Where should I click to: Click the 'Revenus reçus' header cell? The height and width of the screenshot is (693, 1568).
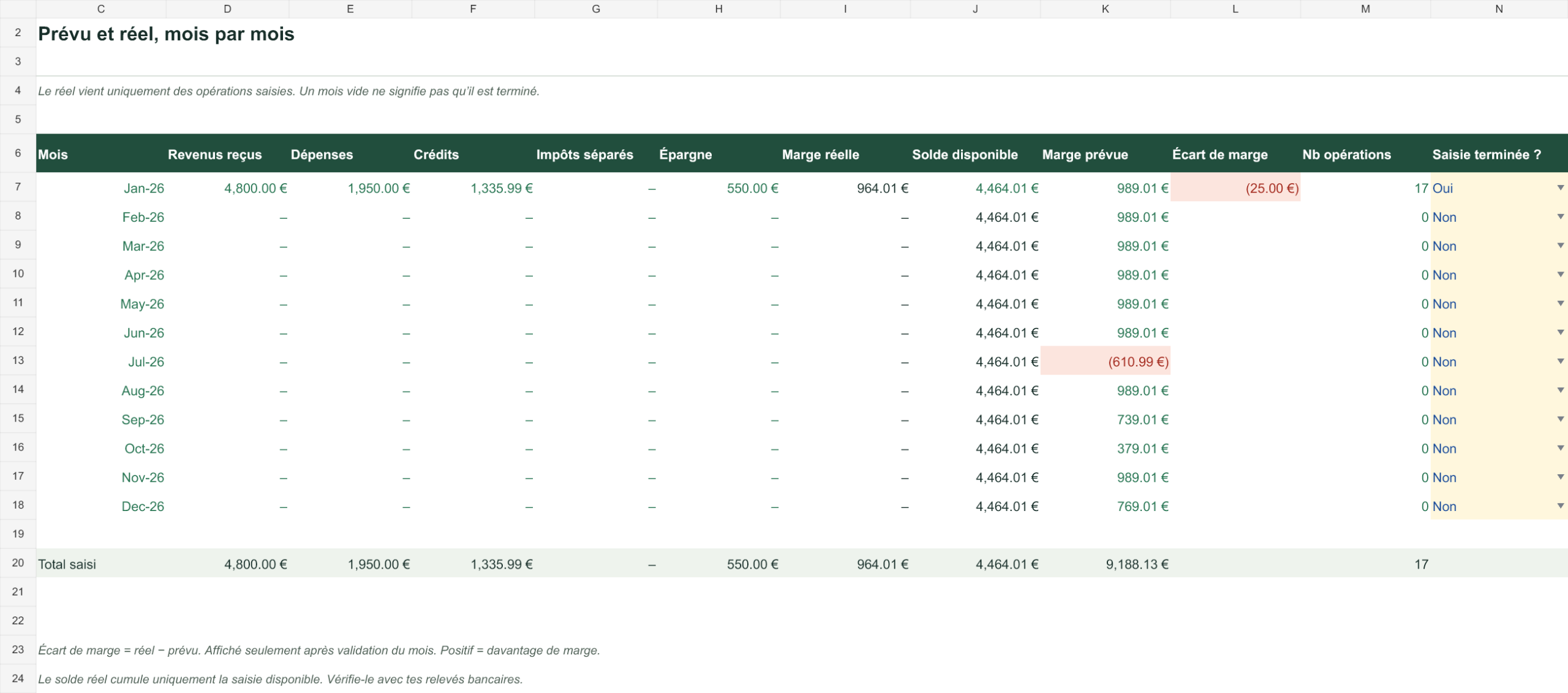tap(227, 154)
